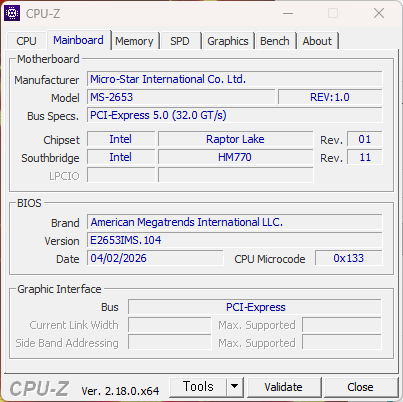The image size is (403, 402).
Task: Open the About tab
Action: [317, 41]
